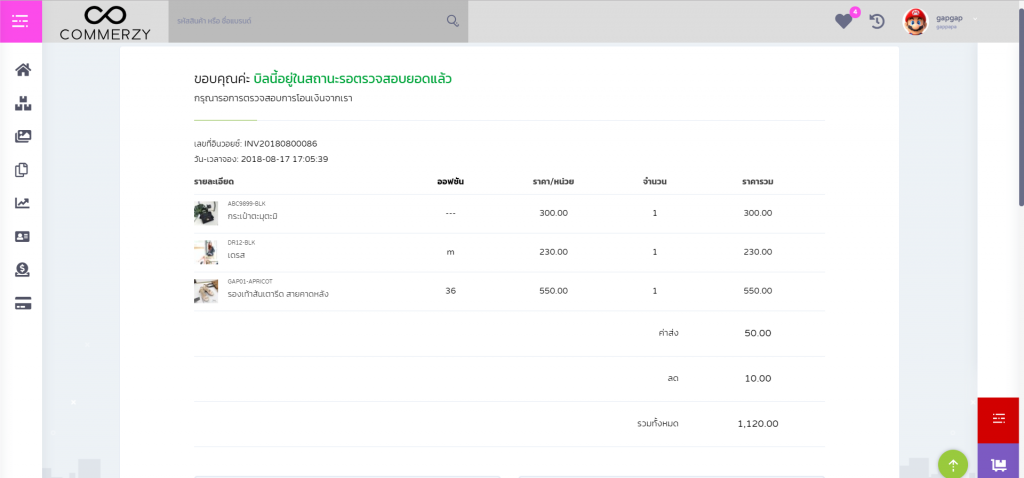Click the grand total 1,120.00
Screen dimensions: 1024x478
point(758,423)
